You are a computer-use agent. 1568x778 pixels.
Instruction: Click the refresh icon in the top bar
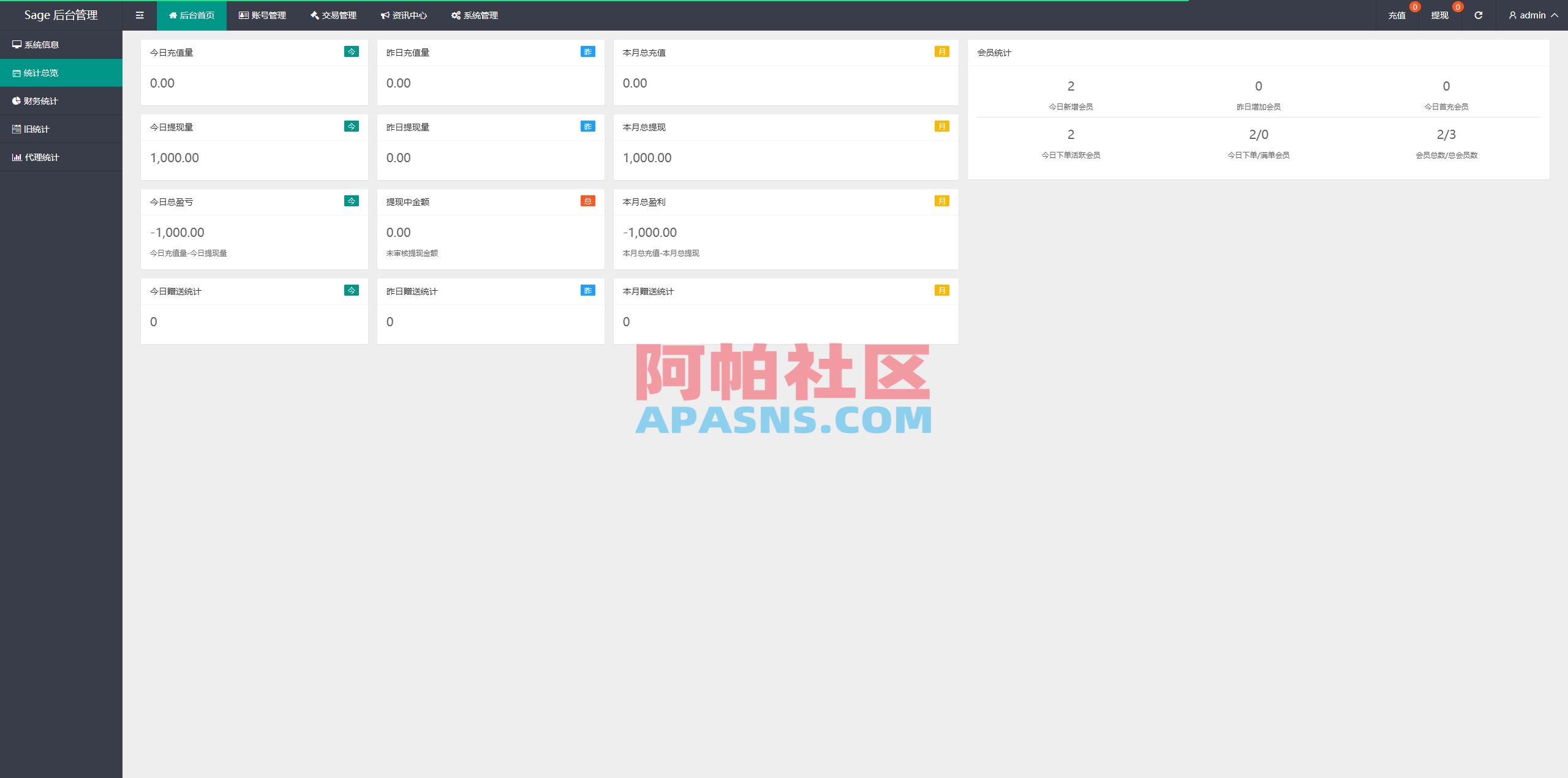coord(1477,15)
